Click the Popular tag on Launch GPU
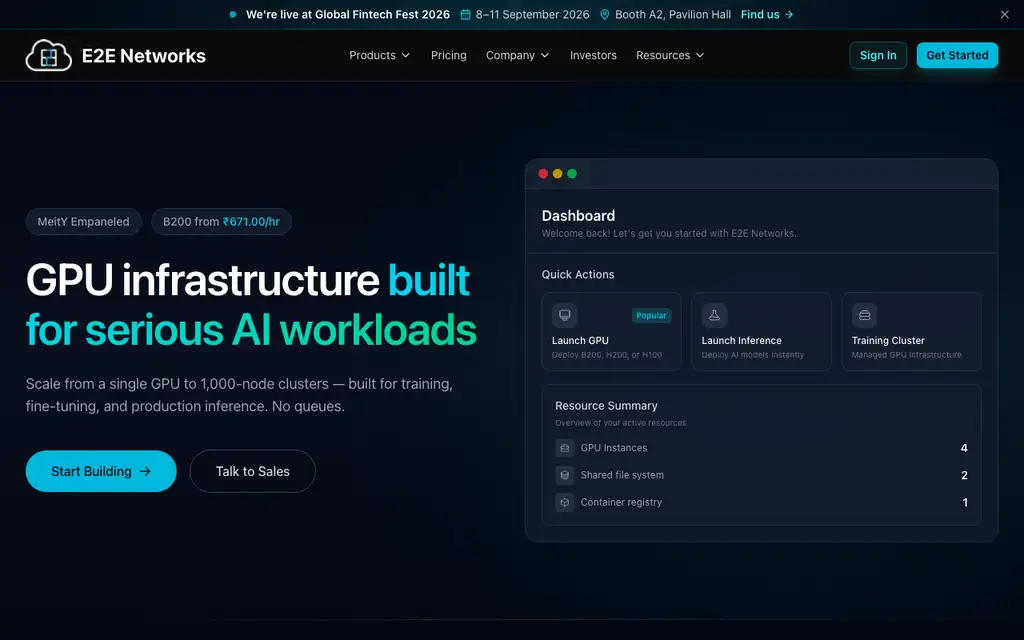Viewport: 1024px width, 640px height. (x=651, y=315)
